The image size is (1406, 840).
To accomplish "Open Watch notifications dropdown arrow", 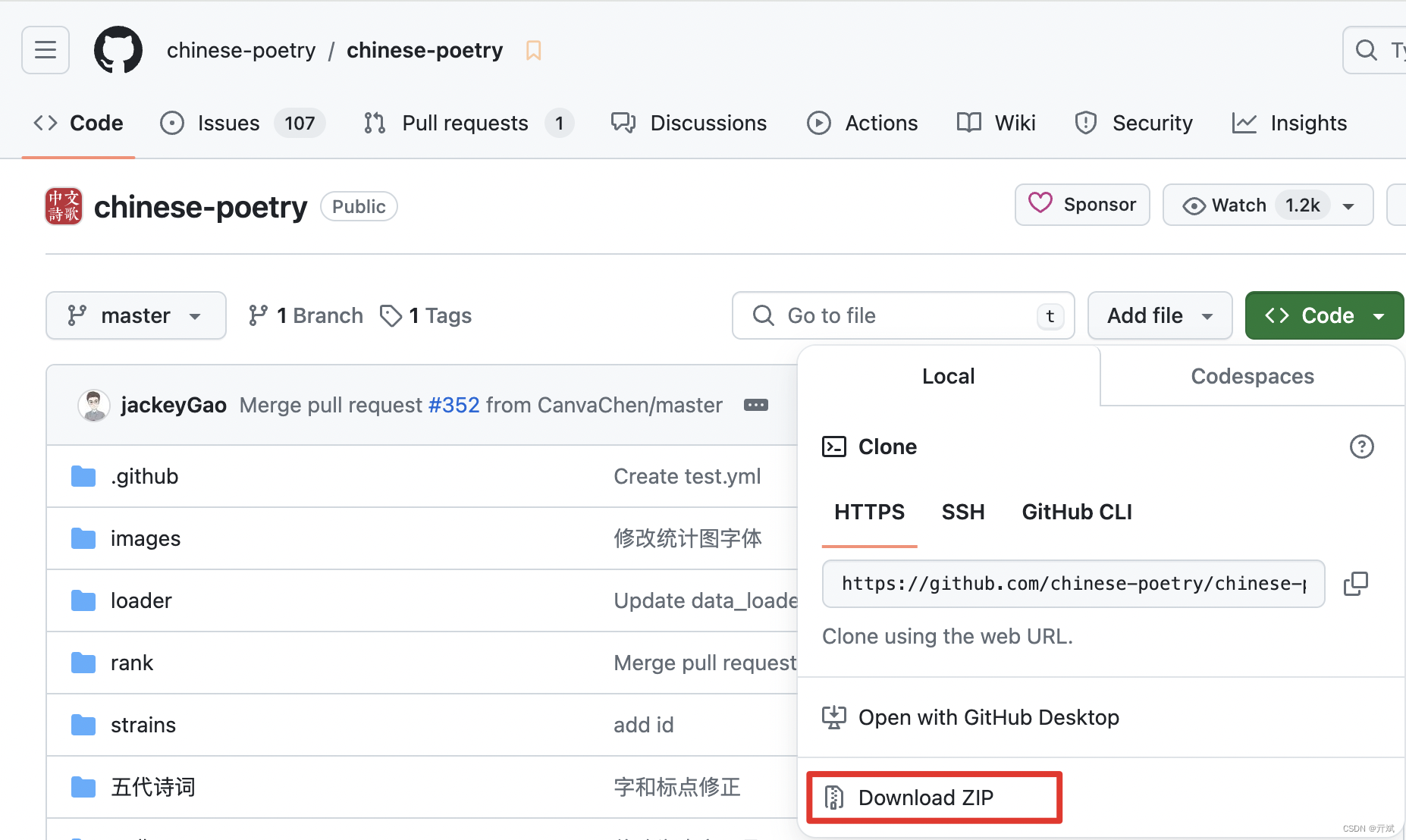I will pyautogui.click(x=1348, y=206).
